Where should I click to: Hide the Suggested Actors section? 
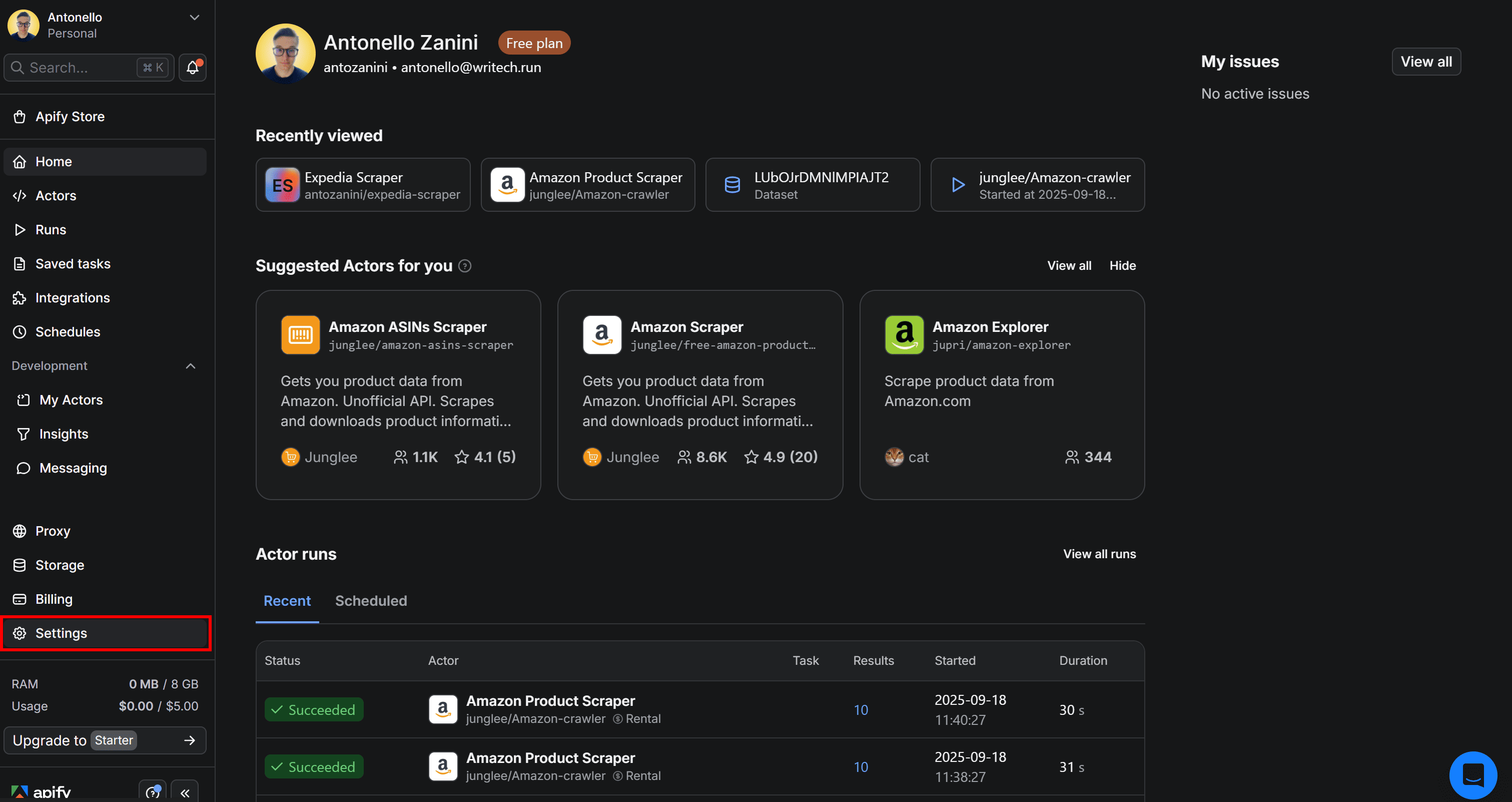click(1122, 266)
